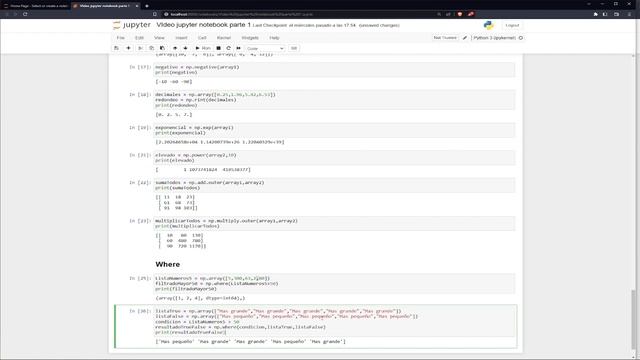The height and width of the screenshot is (360, 640).
Task: Open the browser extensions icon
Action: pyautogui.click(x=596, y=14)
